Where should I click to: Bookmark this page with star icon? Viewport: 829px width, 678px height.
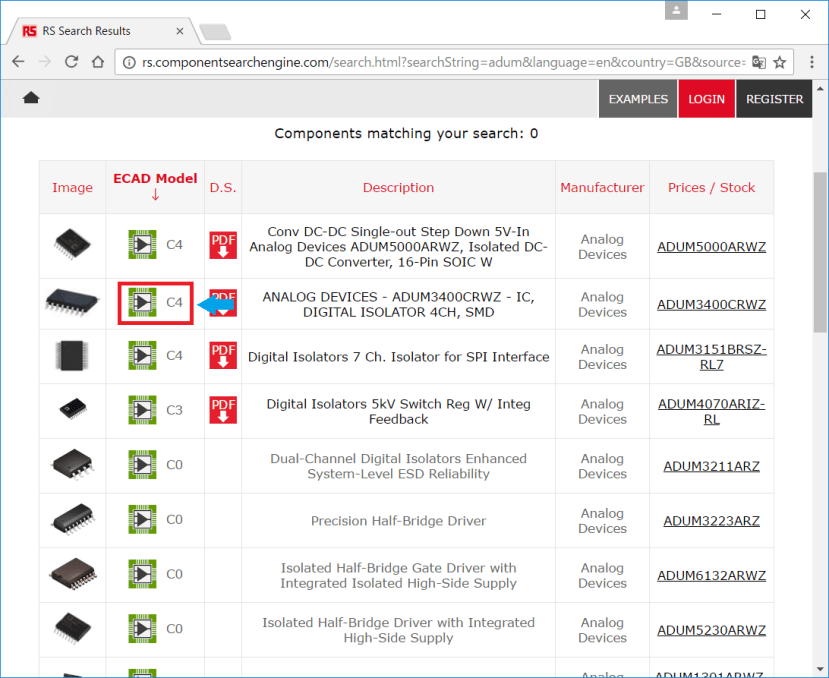click(x=780, y=62)
